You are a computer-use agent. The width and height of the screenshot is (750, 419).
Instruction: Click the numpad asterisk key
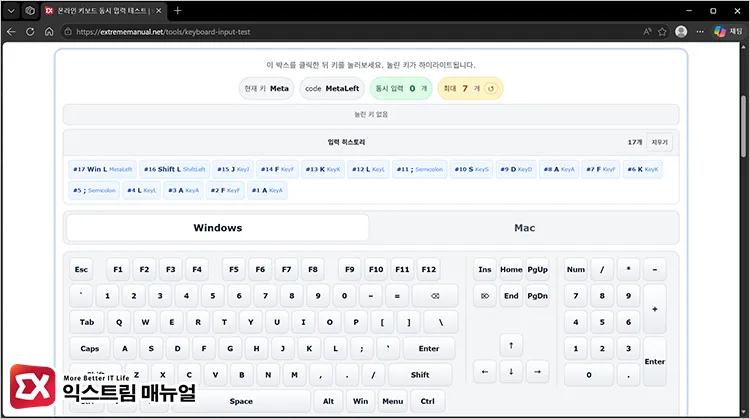point(628,269)
